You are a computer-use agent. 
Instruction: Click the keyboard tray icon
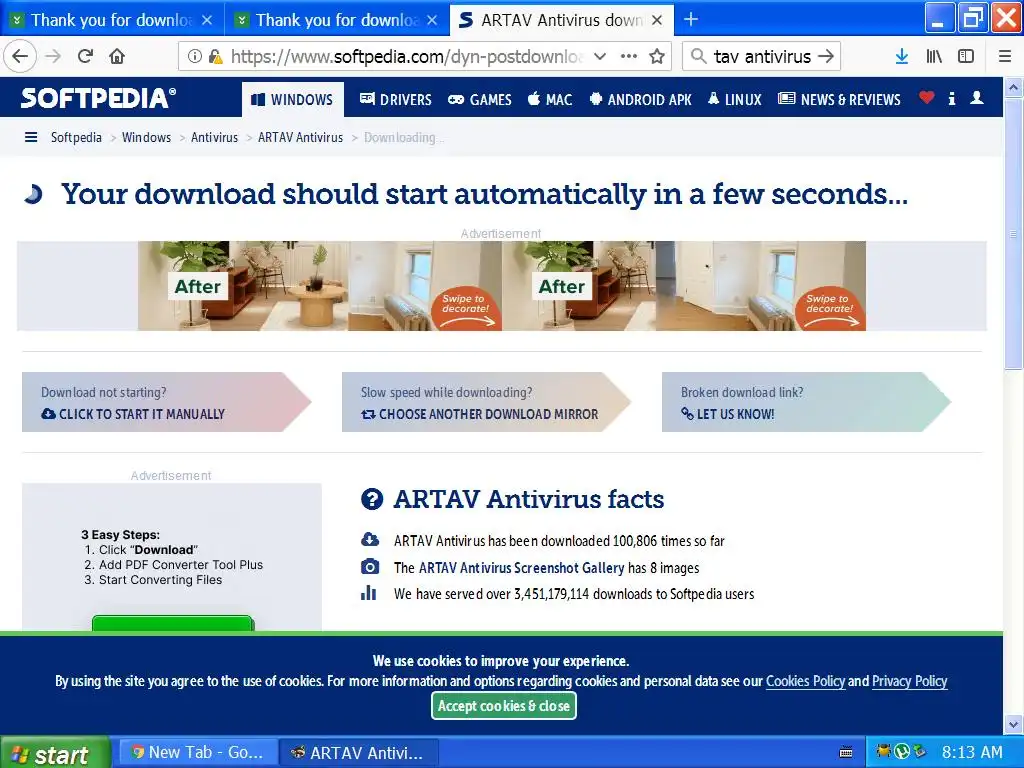(846, 752)
